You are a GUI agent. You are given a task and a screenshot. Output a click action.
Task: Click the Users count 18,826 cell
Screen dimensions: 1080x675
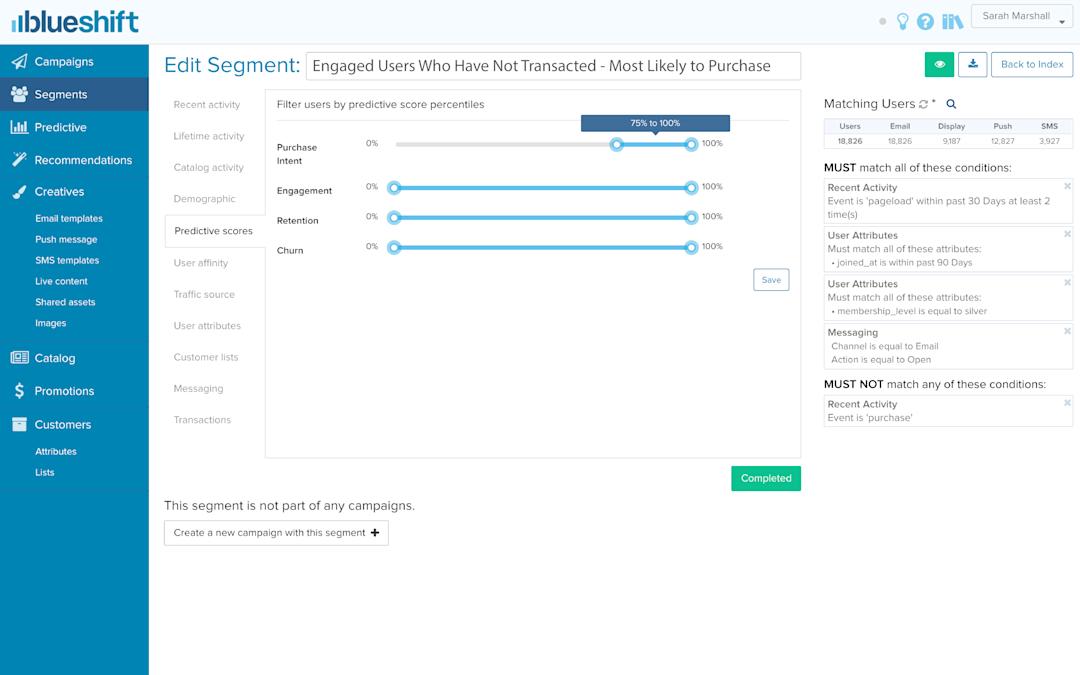tap(850, 141)
